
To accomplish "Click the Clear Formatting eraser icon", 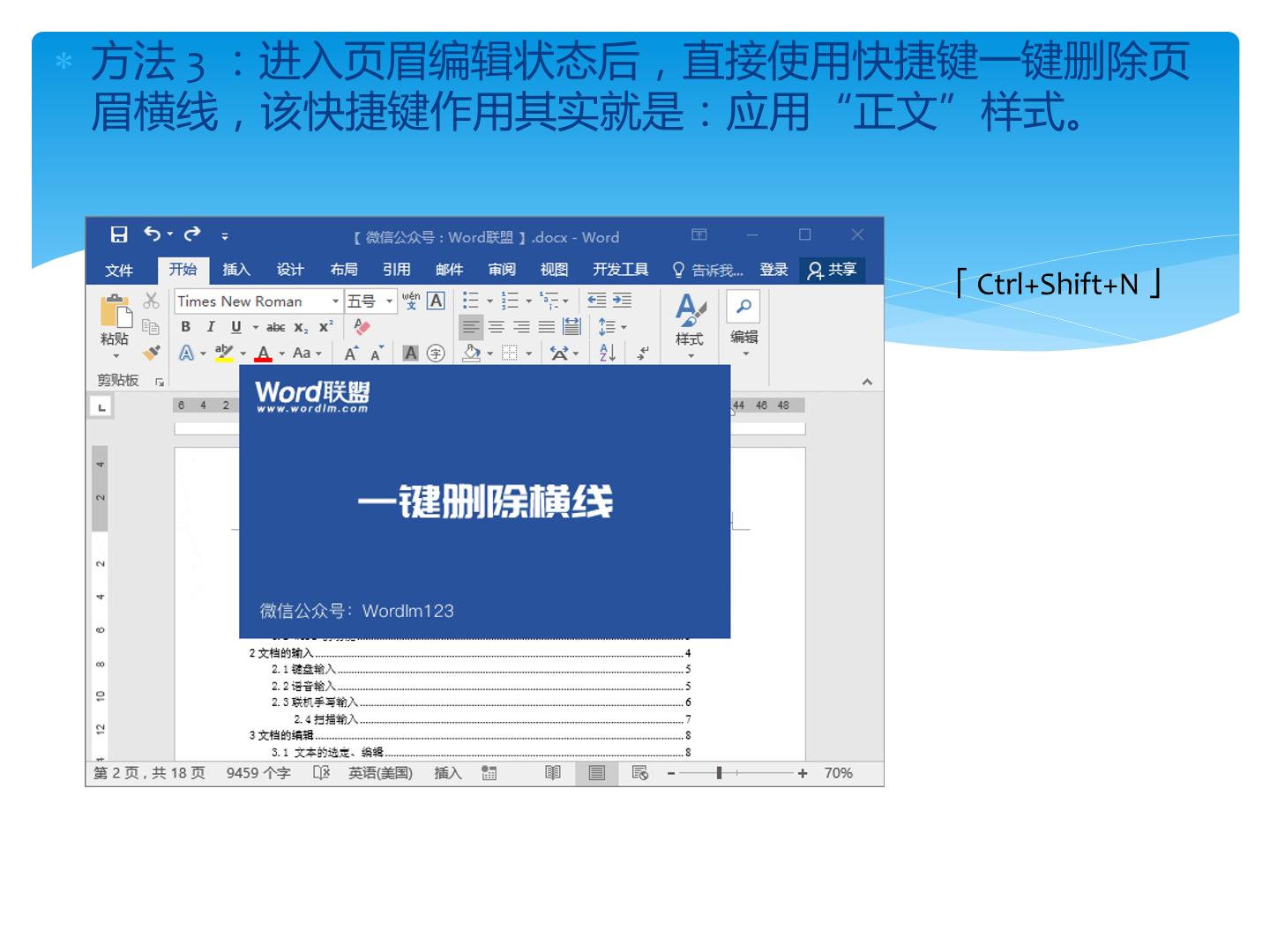I will (x=362, y=327).
